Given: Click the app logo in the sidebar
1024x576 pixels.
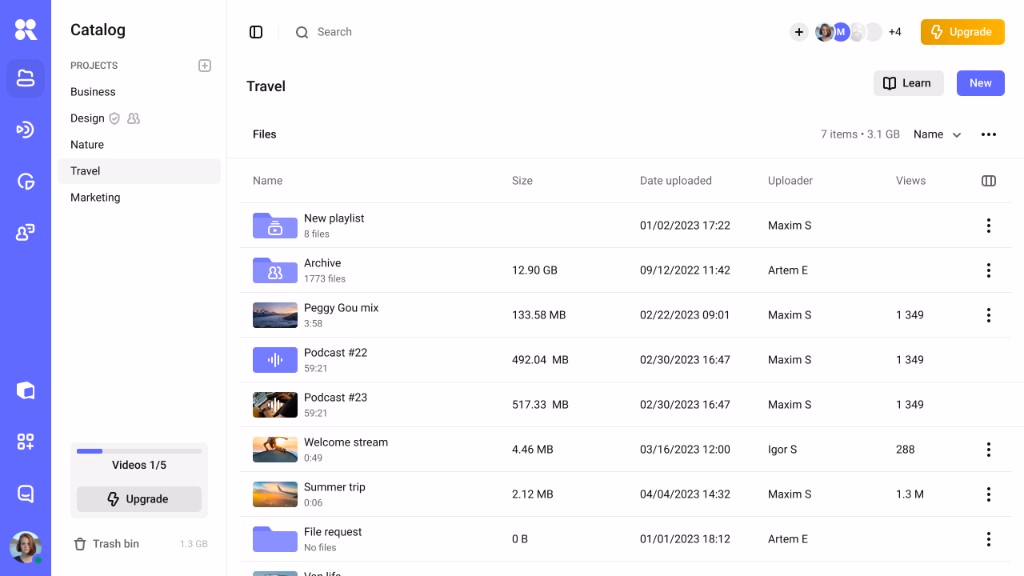Looking at the screenshot, I should (x=25, y=29).
